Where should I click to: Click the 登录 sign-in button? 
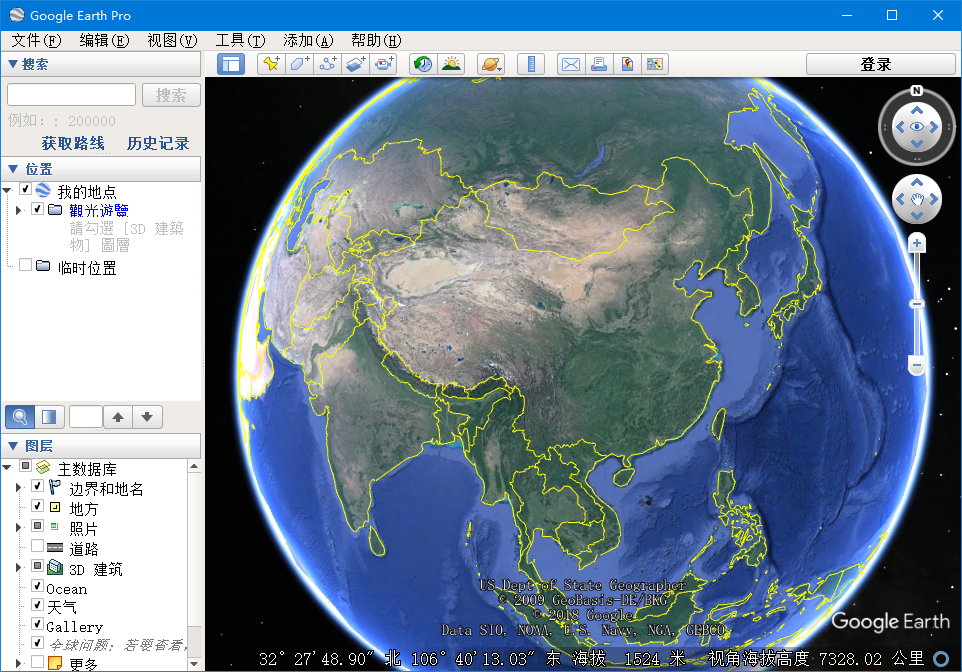pyautogui.click(x=880, y=64)
